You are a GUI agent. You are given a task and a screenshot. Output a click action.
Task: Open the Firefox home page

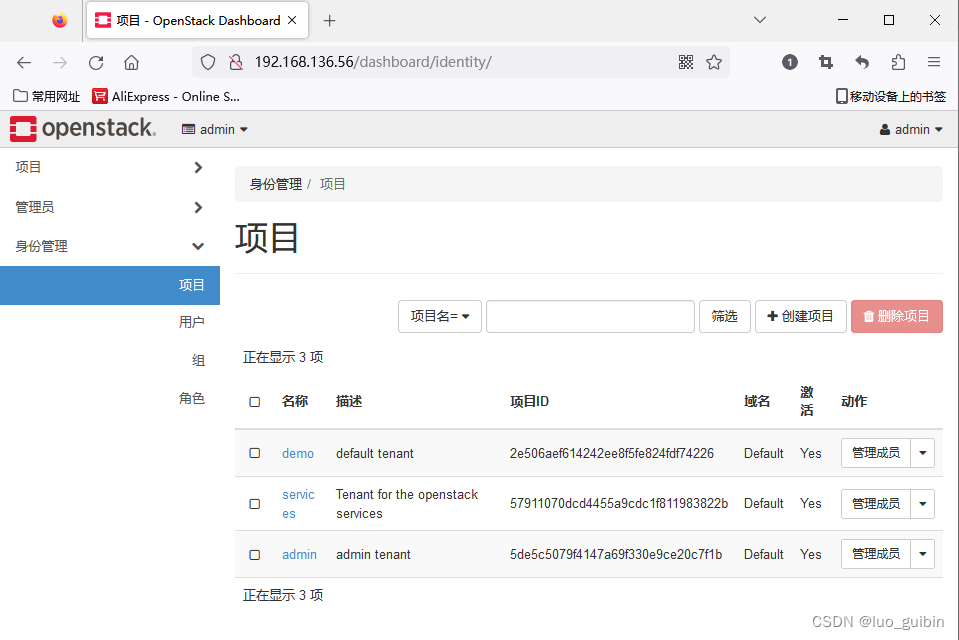(x=131, y=62)
